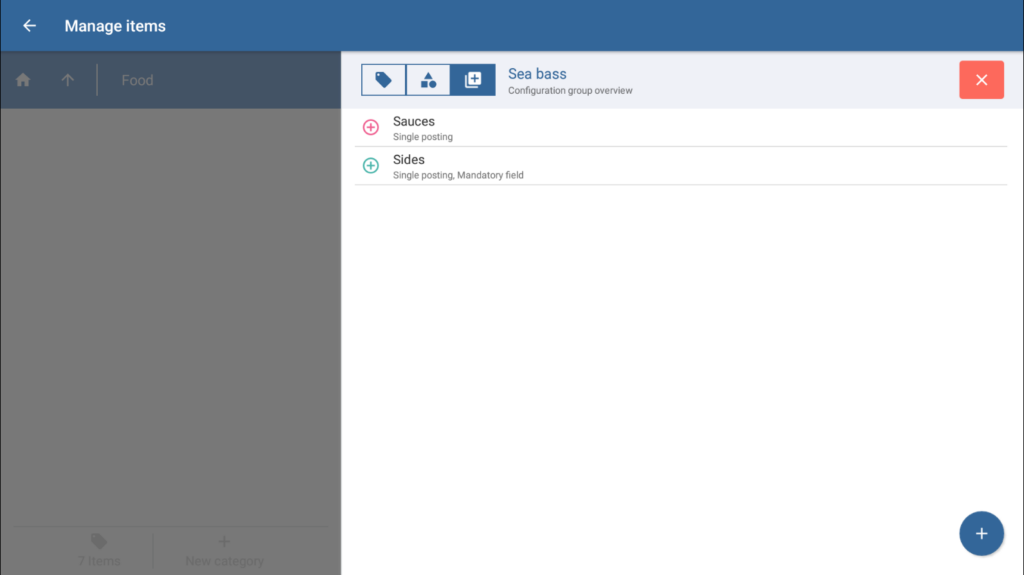Click the home icon in breadcrumb bar

pos(23,80)
